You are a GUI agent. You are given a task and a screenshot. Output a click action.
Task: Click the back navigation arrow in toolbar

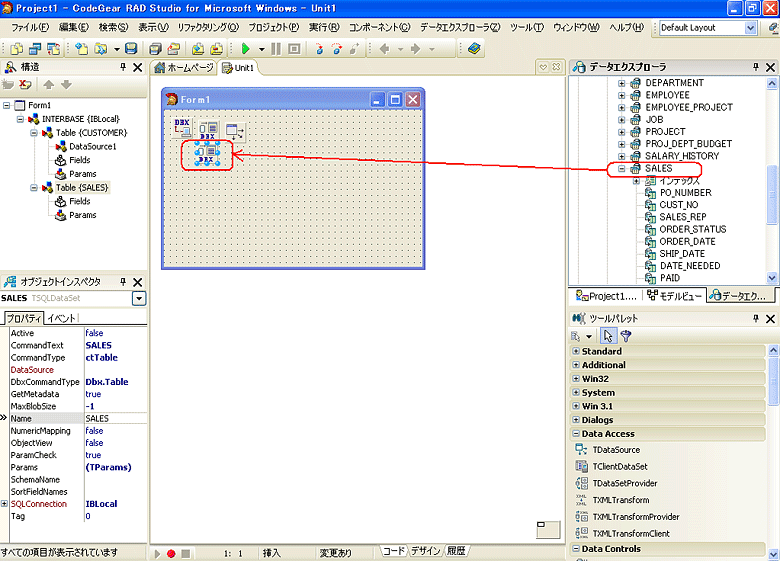point(384,48)
